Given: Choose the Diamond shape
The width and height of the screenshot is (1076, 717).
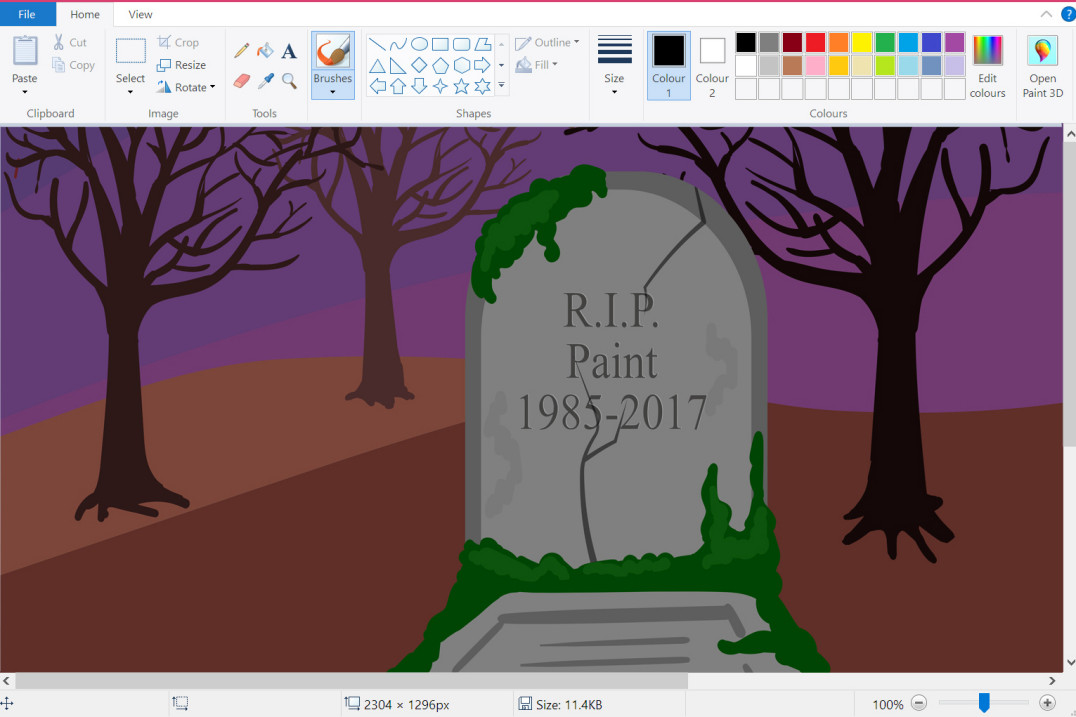Looking at the screenshot, I should pyautogui.click(x=419, y=65).
